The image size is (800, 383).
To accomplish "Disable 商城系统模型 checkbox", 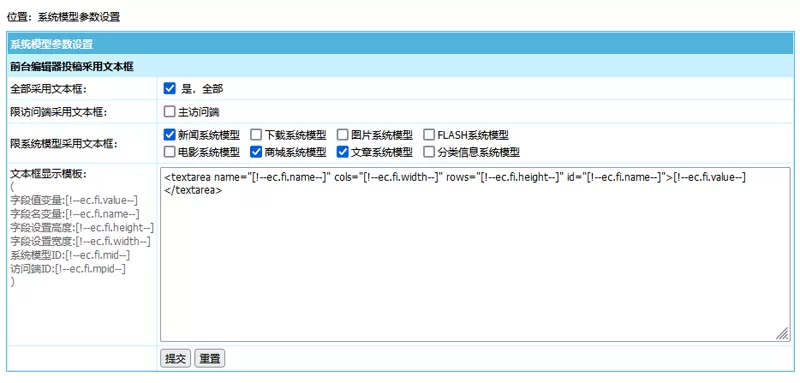I will tap(256, 151).
